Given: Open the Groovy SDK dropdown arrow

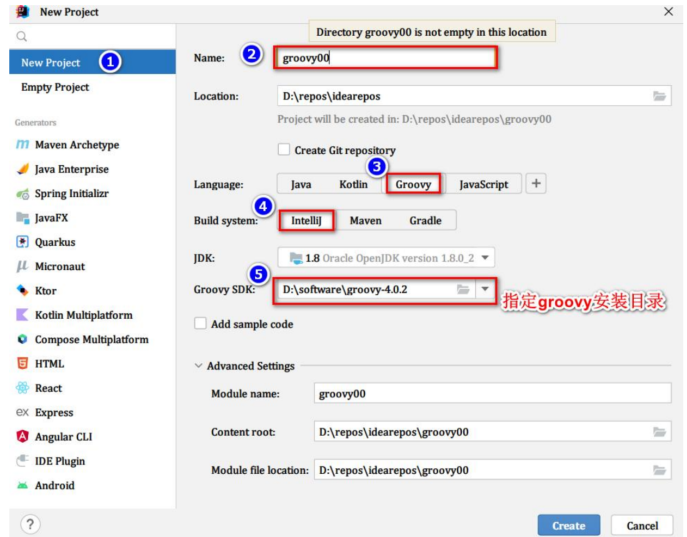Looking at the screenshot, I should [485, 289].
